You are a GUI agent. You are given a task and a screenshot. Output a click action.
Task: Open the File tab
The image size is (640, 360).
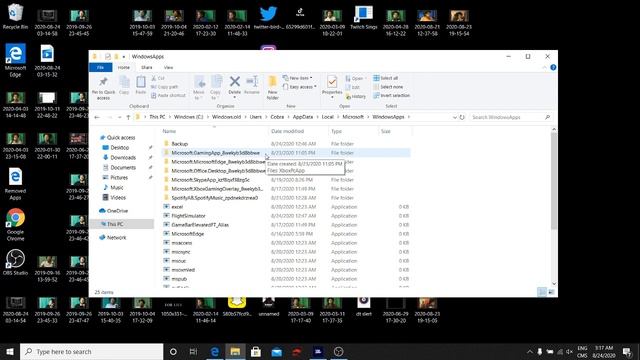[x=100, y=67]
